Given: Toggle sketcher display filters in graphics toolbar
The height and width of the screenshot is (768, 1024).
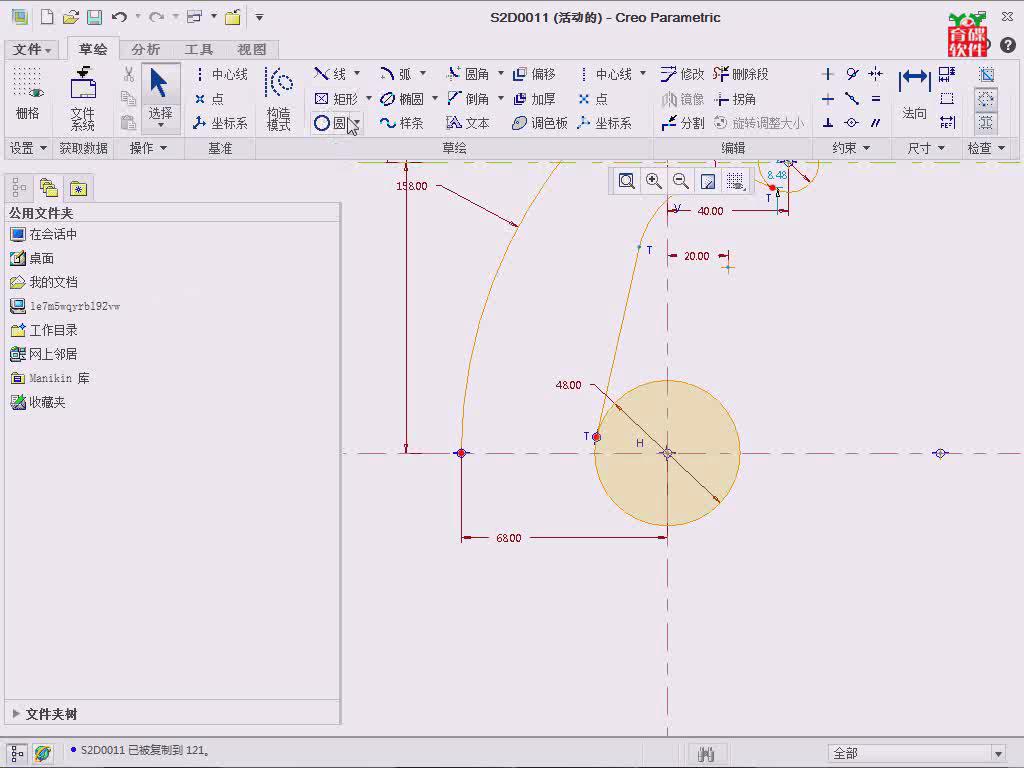Looking at the screenshot, I should pyautogui.click(x=735, y=181).
